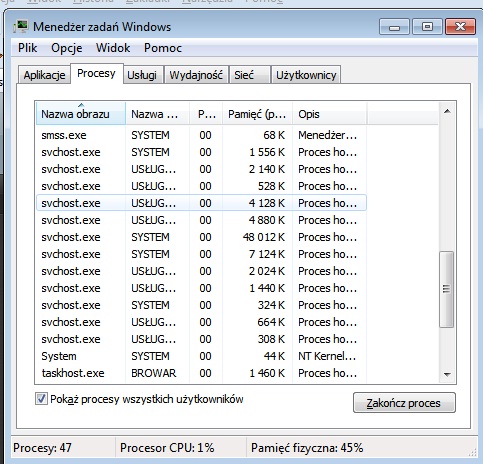Image resolution: width=484 pixels, height=464 pixels.
Task: Open the Użytkownicy tab
Action: (x=306, y=75)
